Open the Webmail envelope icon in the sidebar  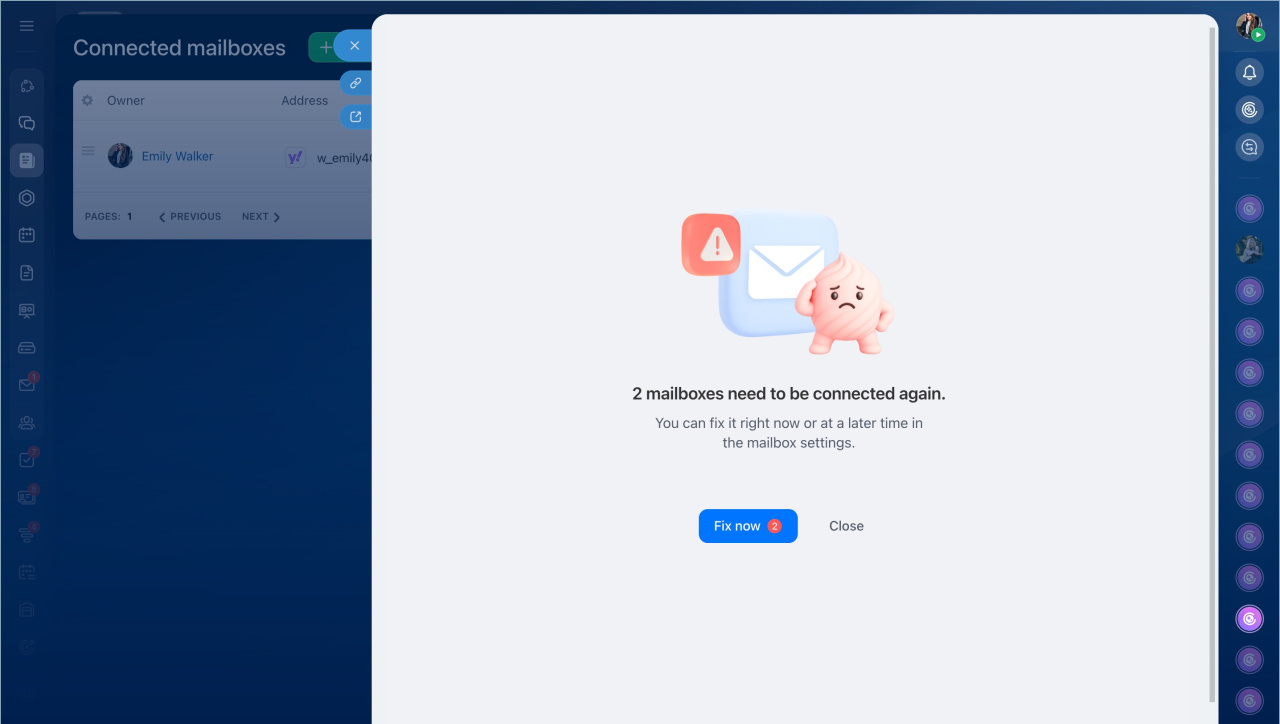coord(27,385)
